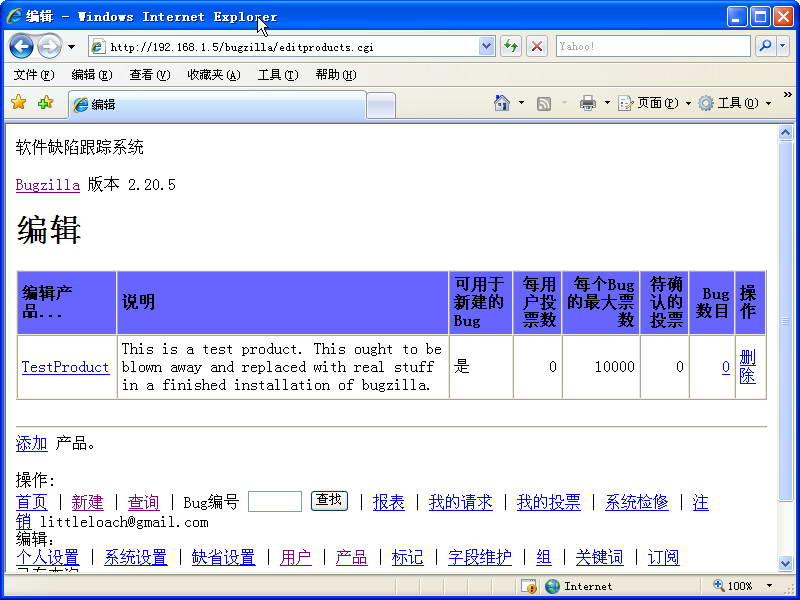Open the 组 link

(x=544, y=557)
